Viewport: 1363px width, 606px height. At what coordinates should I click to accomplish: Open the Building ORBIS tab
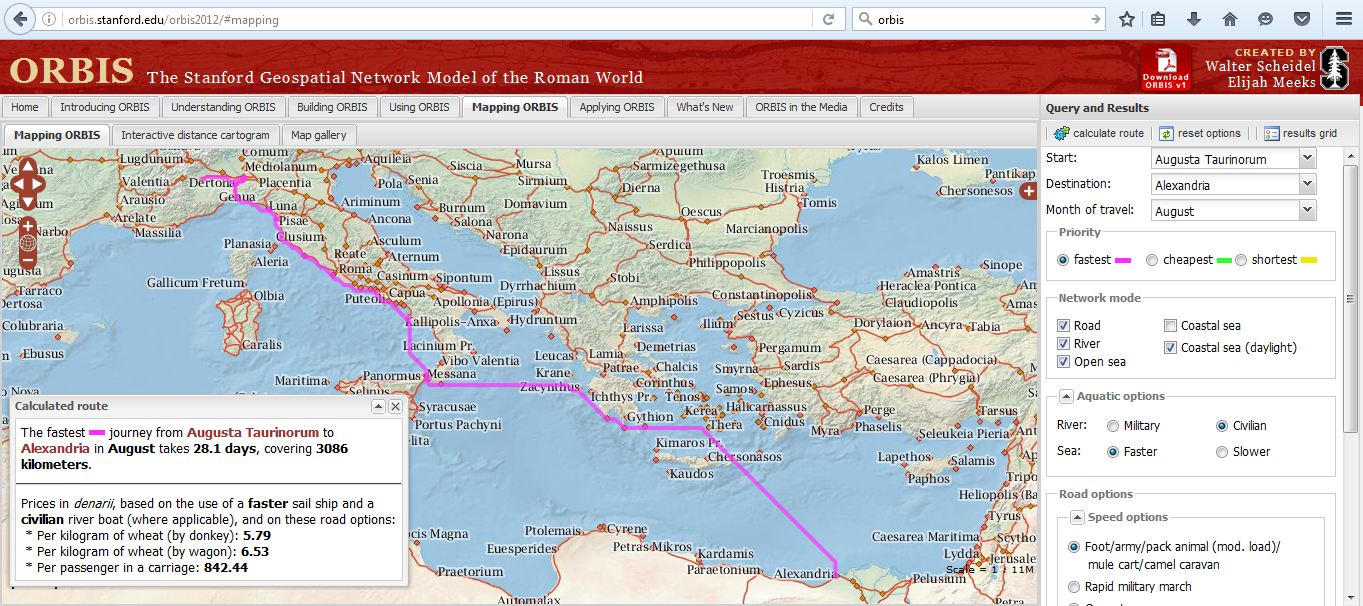(332, 107)
